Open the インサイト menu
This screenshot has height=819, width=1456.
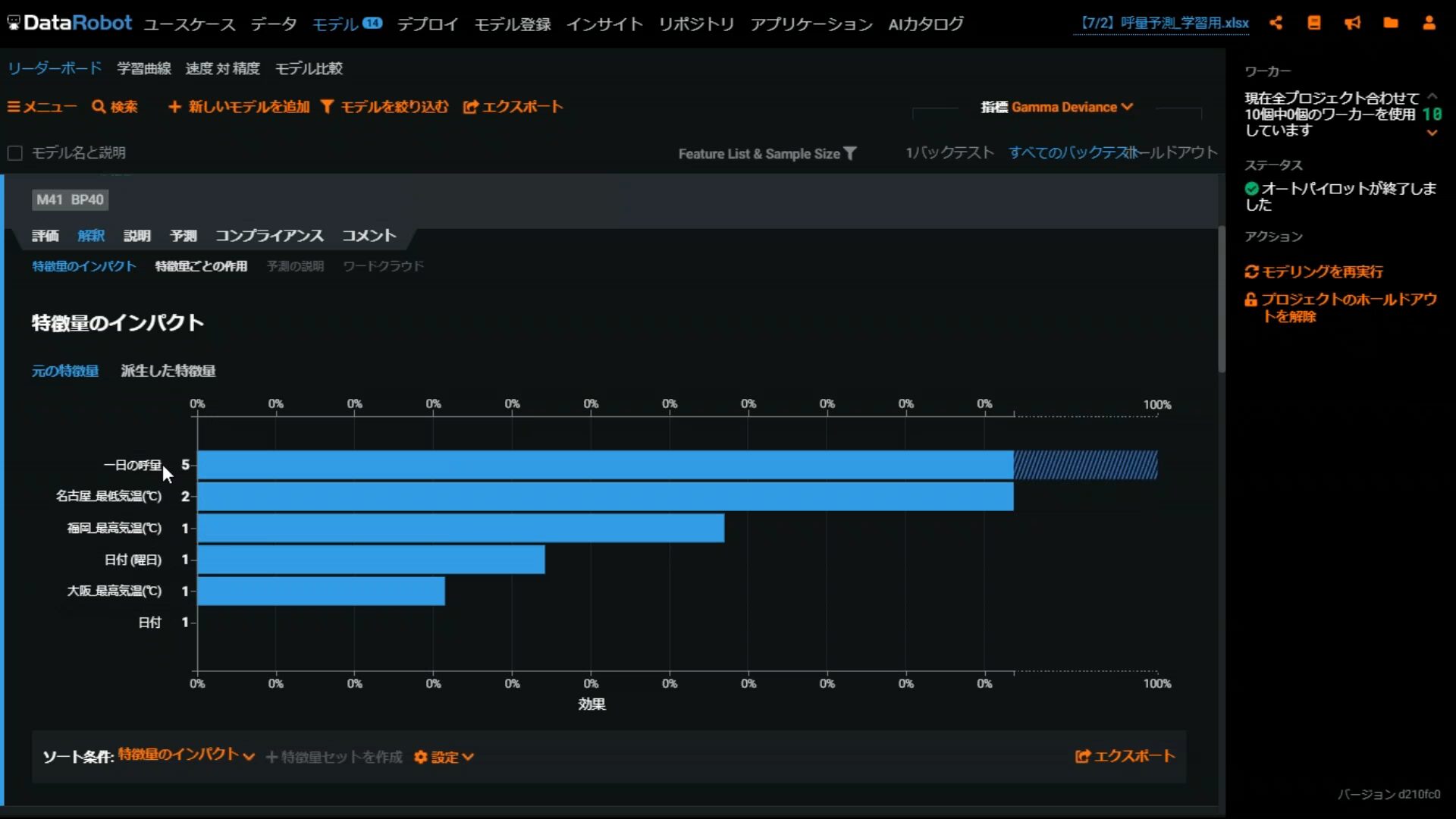coord(604,24)
